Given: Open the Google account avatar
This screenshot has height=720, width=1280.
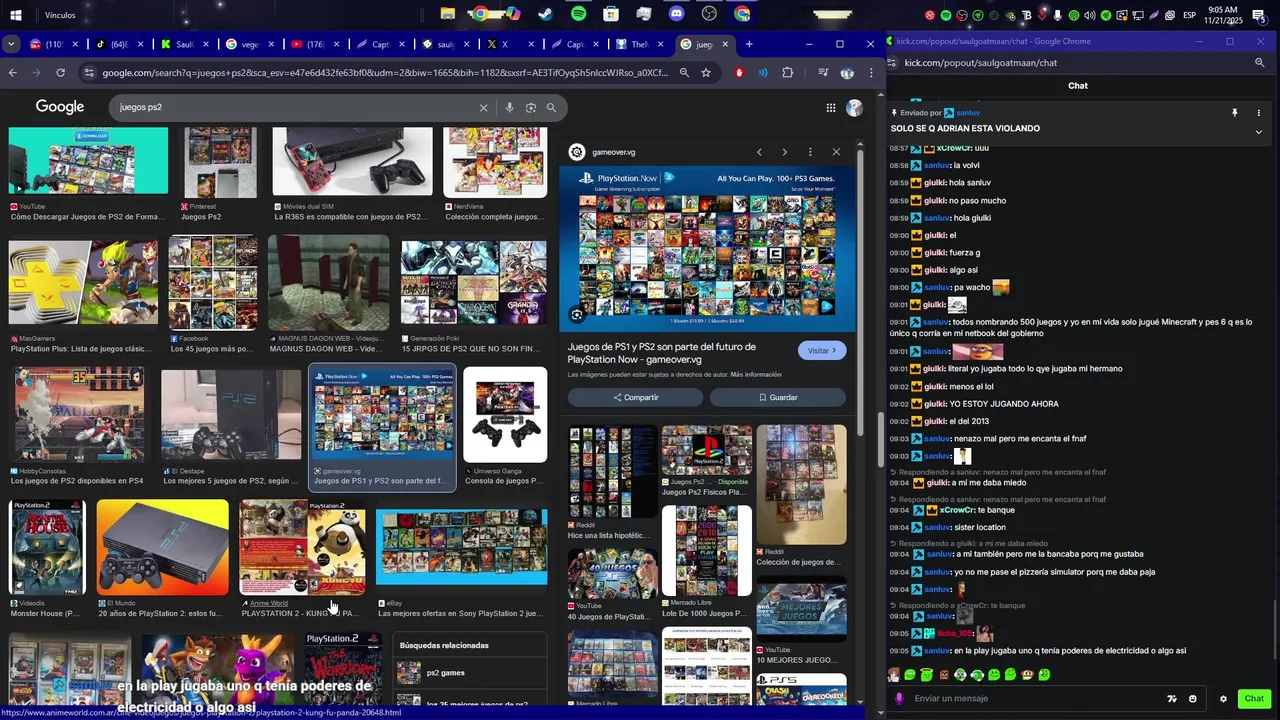Looking at the screenshot, I should pos(854,108).
